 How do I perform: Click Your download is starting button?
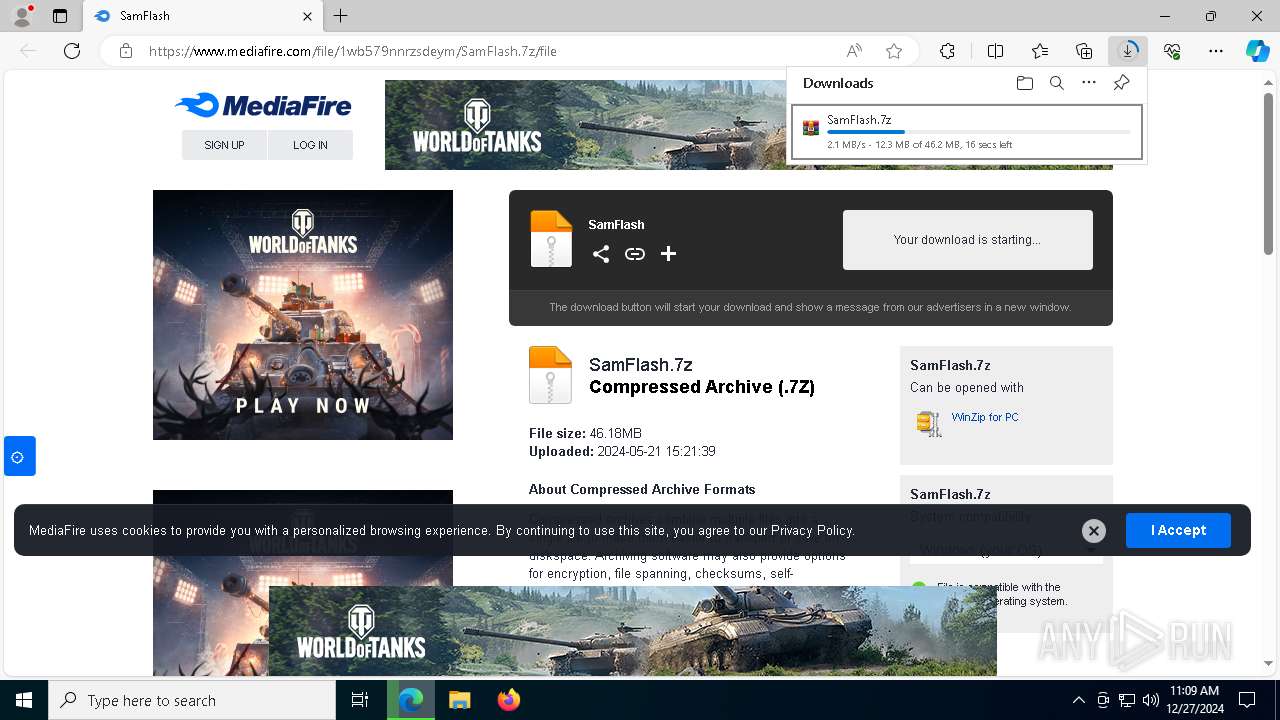pyautogui.click(x=967, y=240)
